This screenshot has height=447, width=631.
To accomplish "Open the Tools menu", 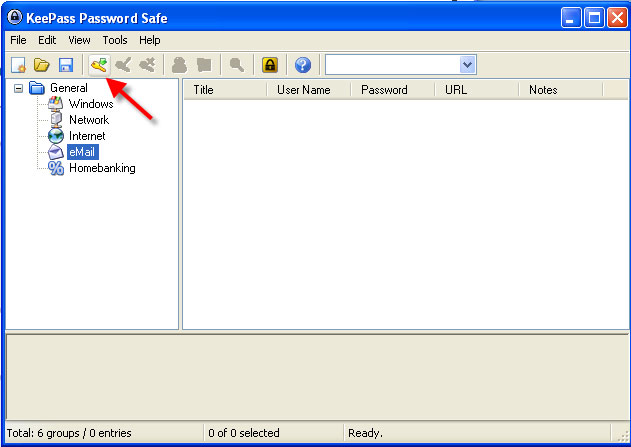I will coord(115,40).
